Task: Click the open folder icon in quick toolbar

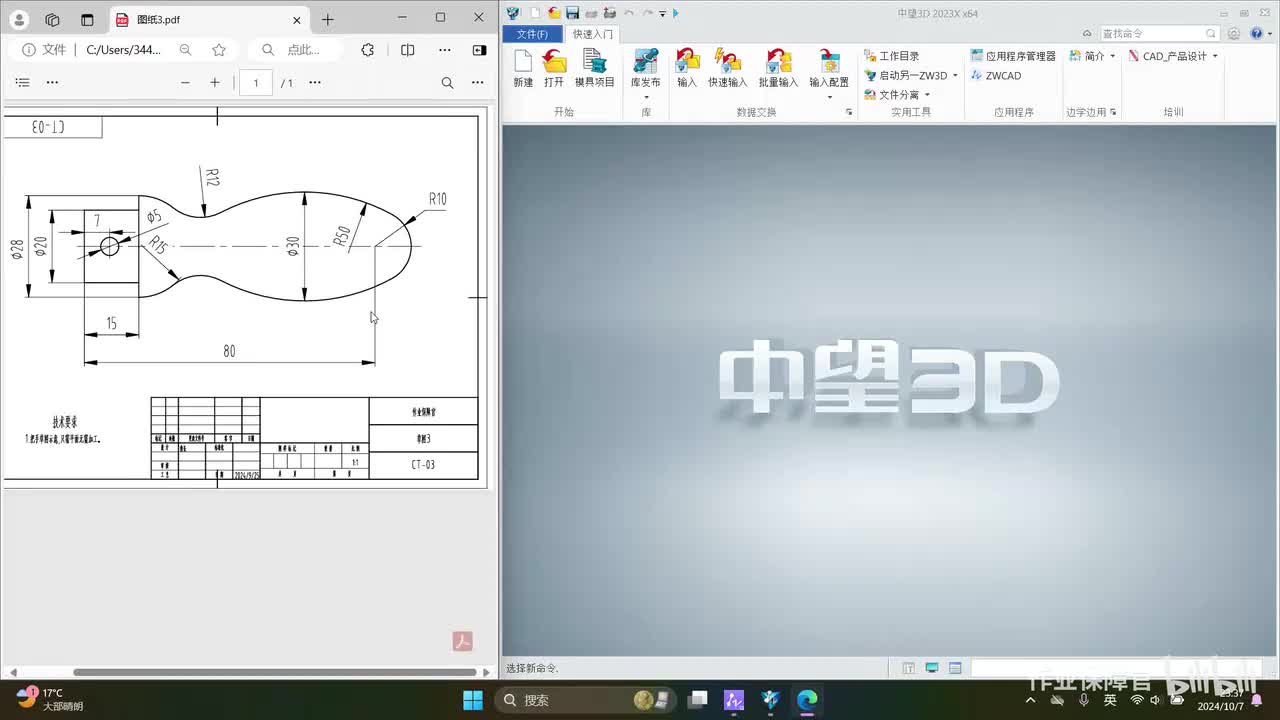Action: (554, 13)
